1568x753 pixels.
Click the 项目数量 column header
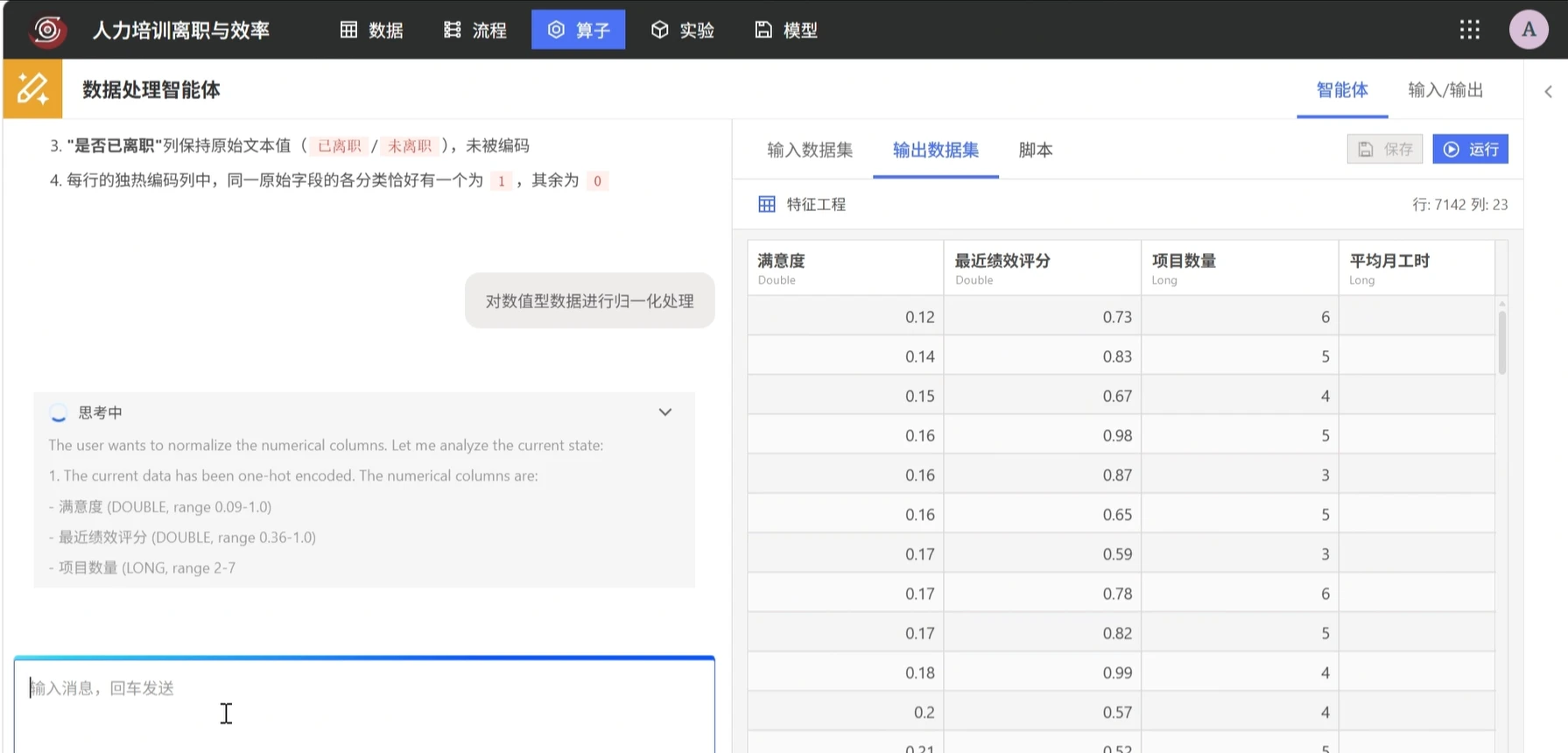pos(1240,268)
